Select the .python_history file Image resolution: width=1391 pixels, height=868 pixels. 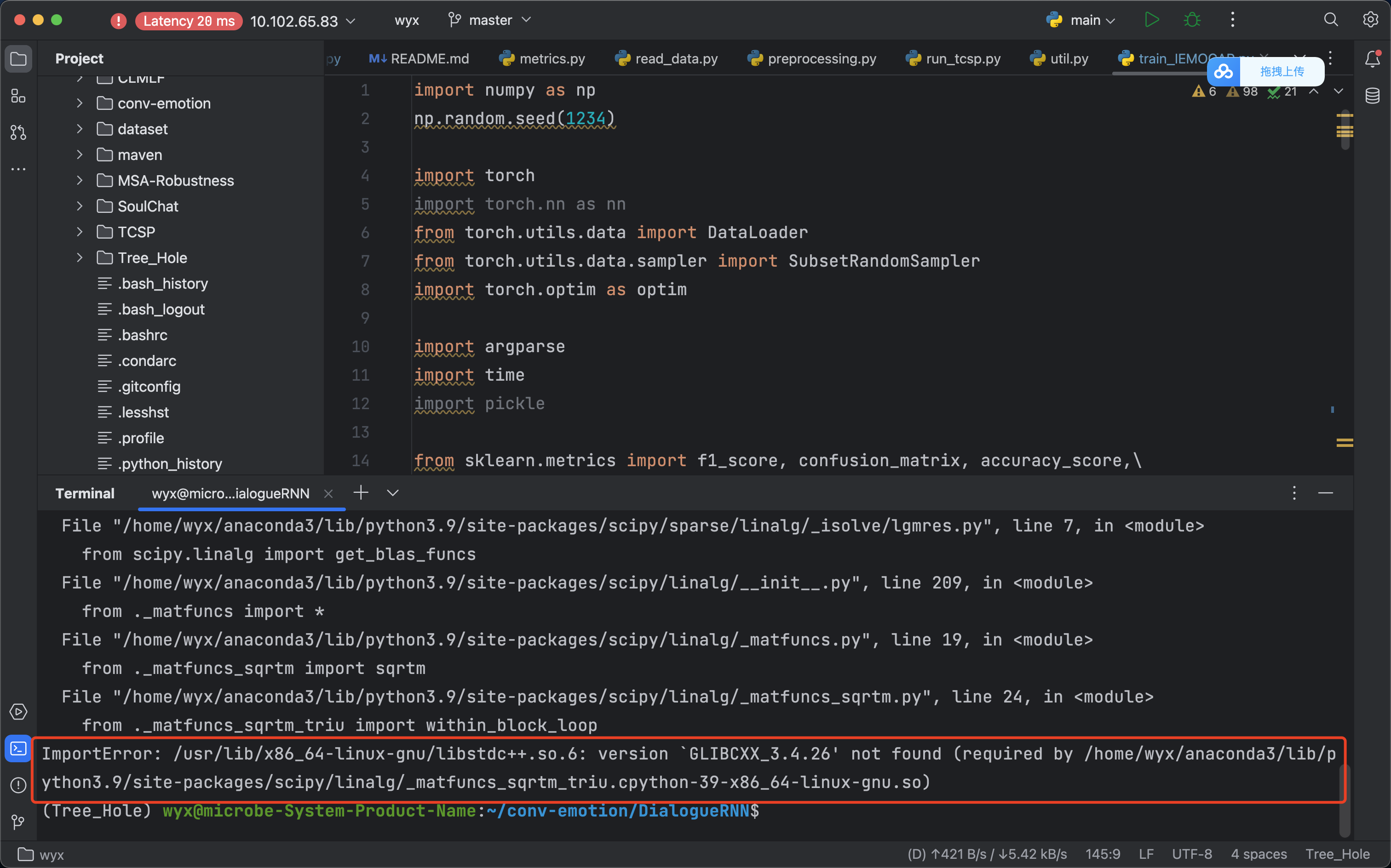point(170,464)
